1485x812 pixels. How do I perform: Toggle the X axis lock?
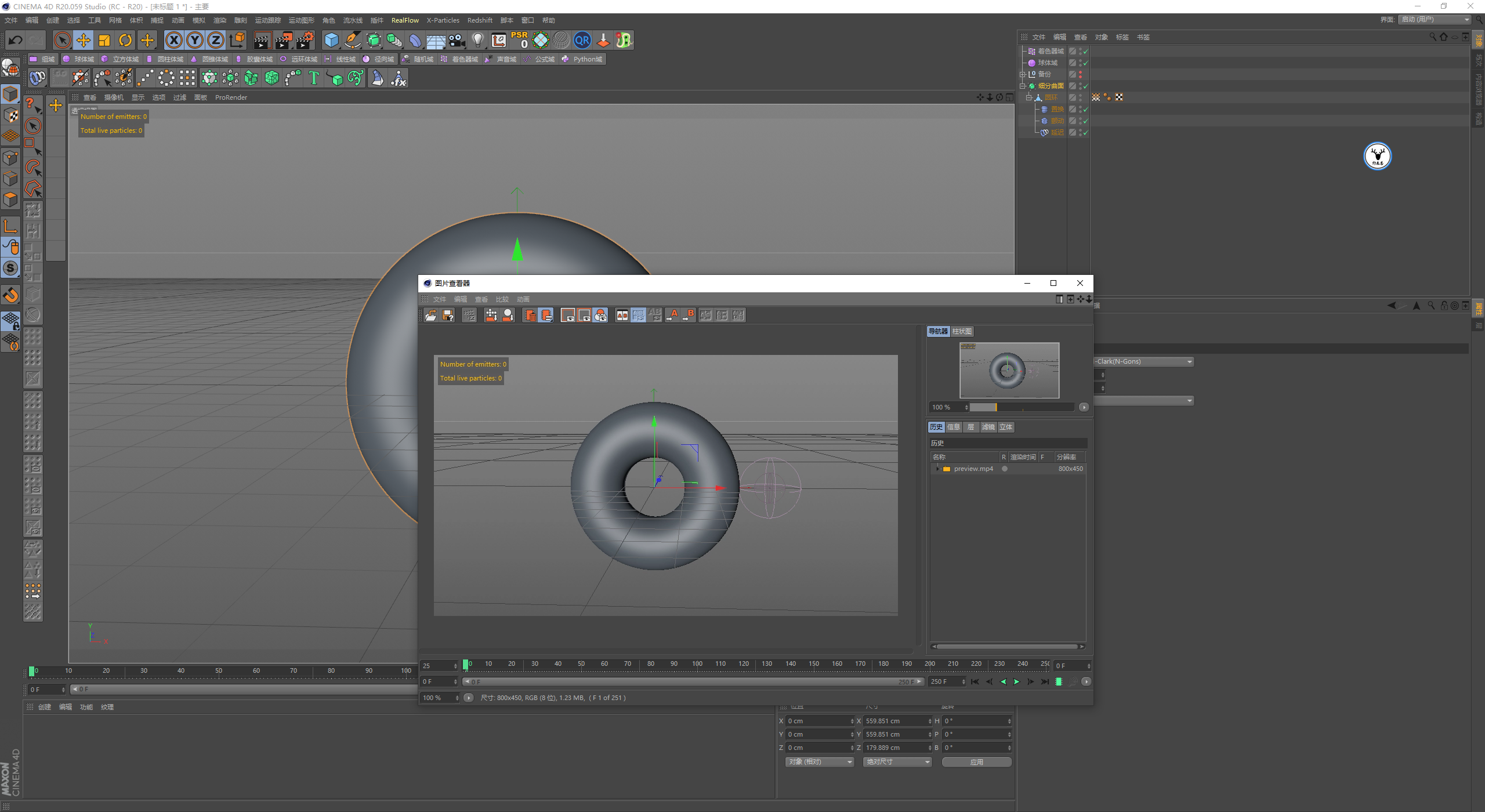173,40
